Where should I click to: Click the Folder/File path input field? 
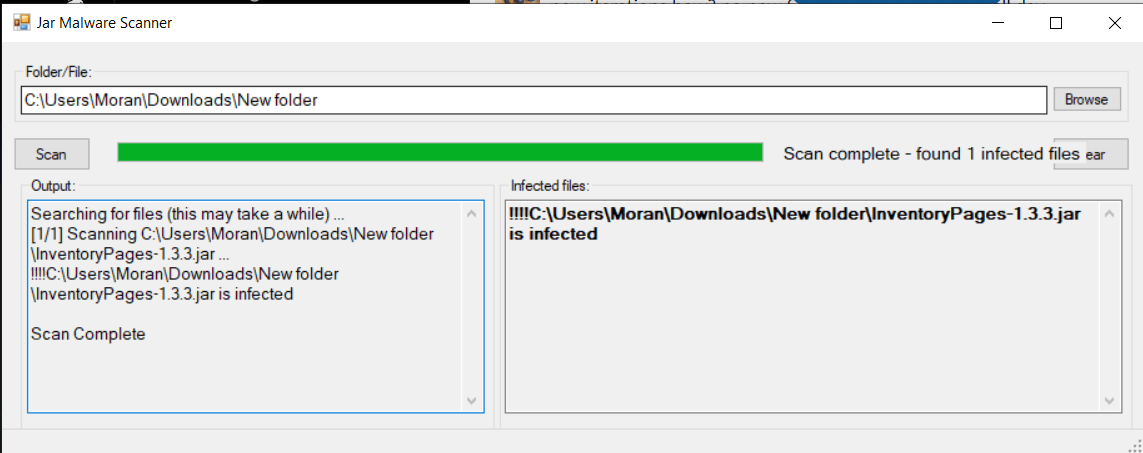534,100
